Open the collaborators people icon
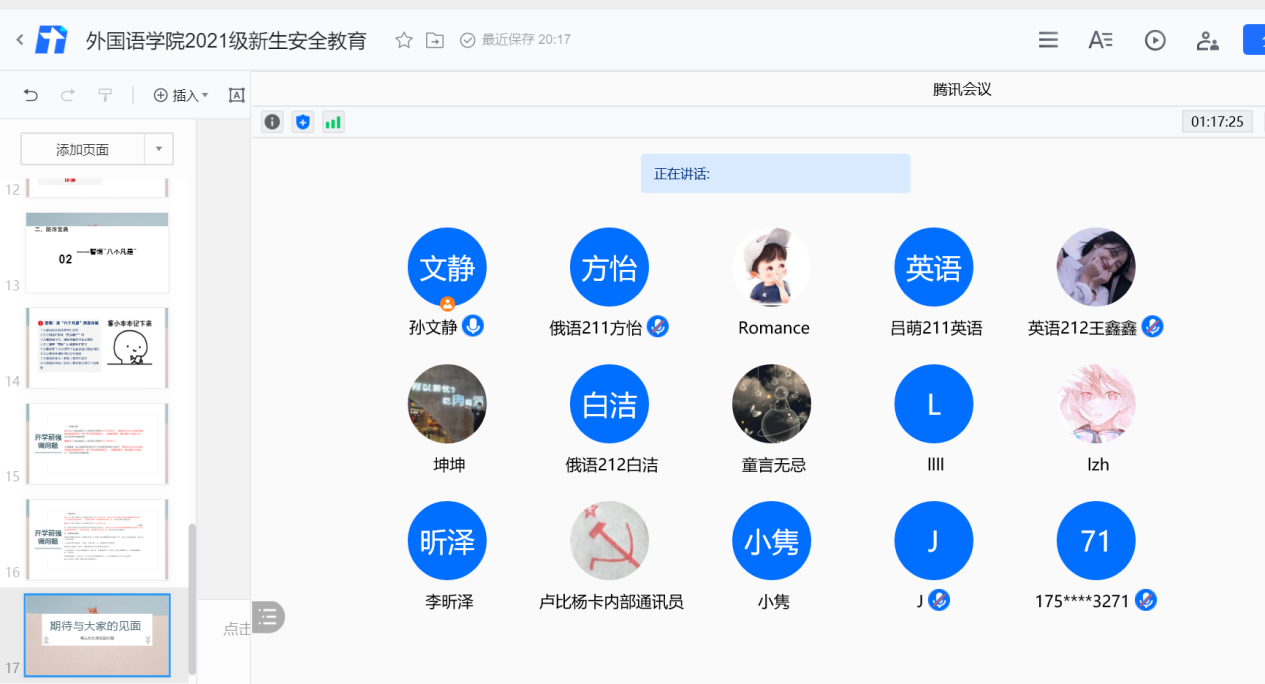 click(1207, 40)
